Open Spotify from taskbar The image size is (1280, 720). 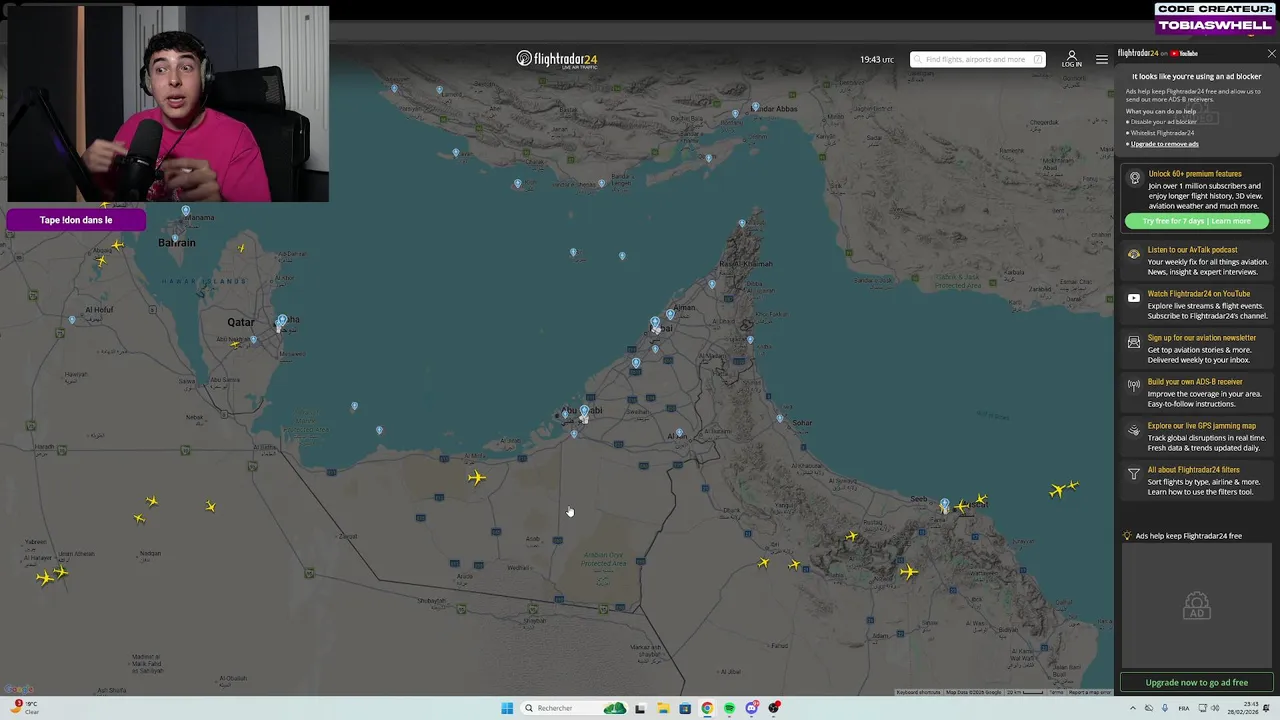pos(729,708)
